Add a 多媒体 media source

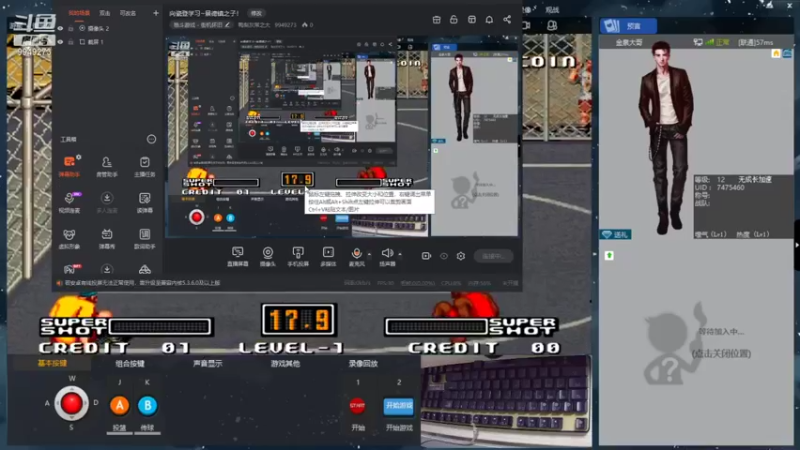(x=328, y=256)
